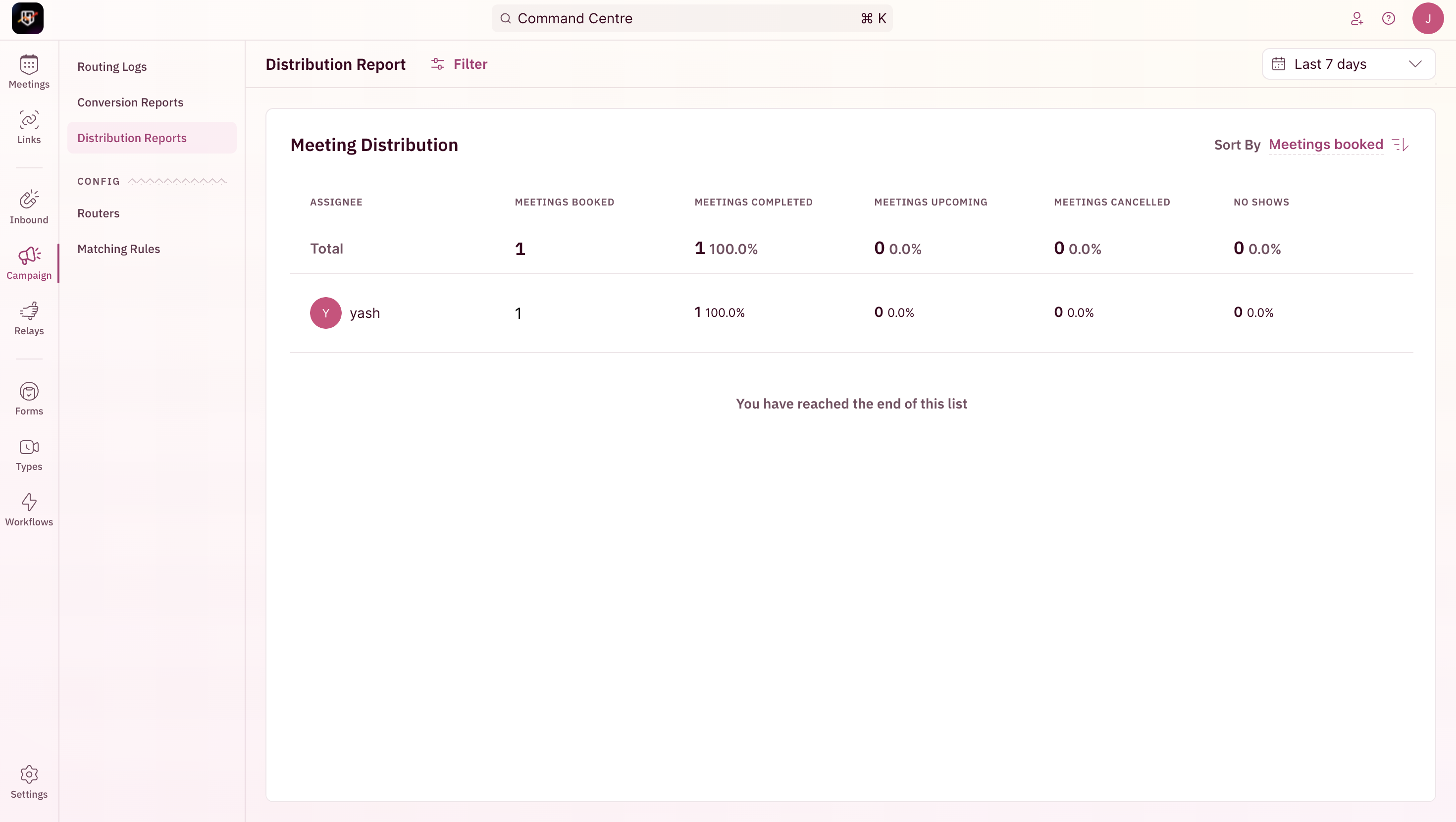This screenshot has height=822, width=1456.
Task: Click Total's no shows 0 0.0% value
Action: coord(1257,249)
